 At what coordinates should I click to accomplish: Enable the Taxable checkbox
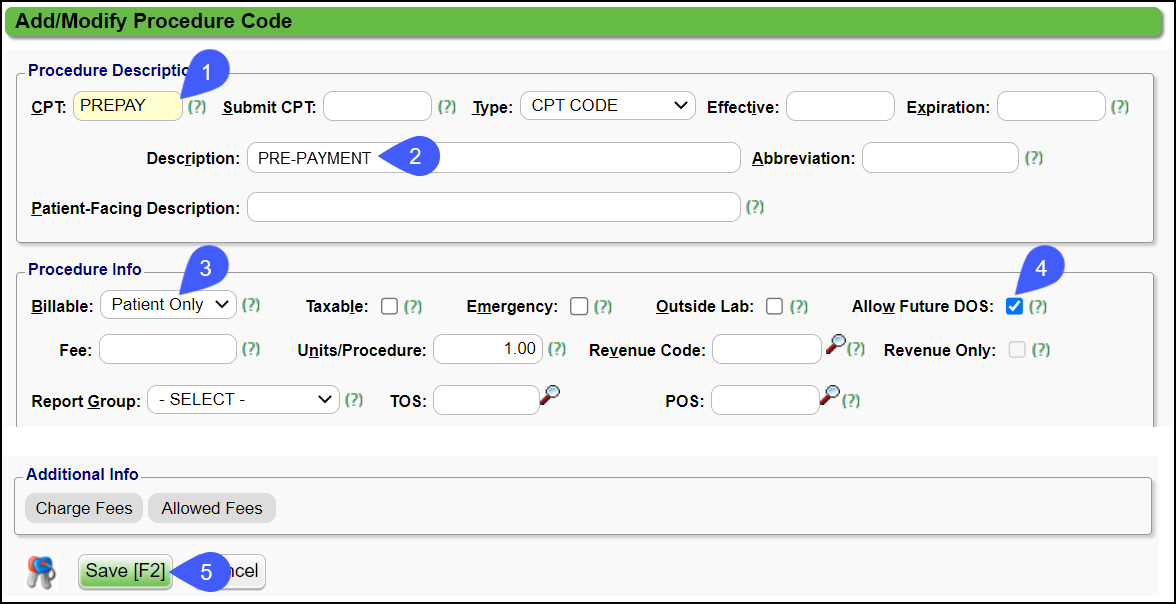pos(389,306)
